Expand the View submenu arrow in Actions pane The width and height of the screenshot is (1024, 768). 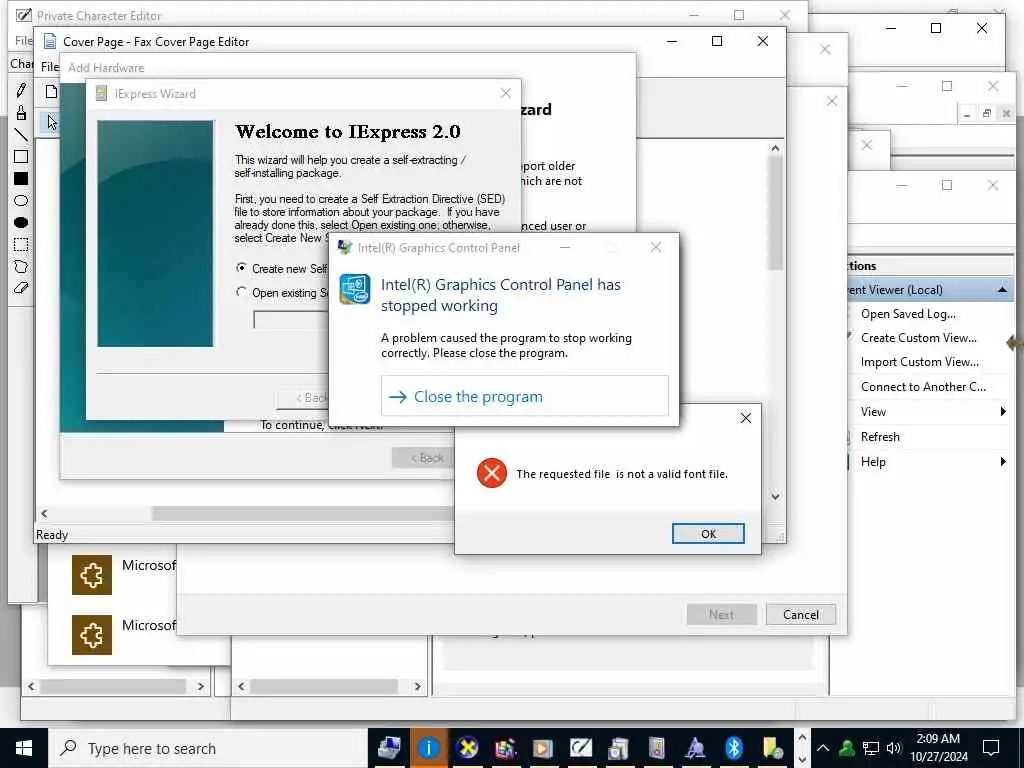(1003, 411)
